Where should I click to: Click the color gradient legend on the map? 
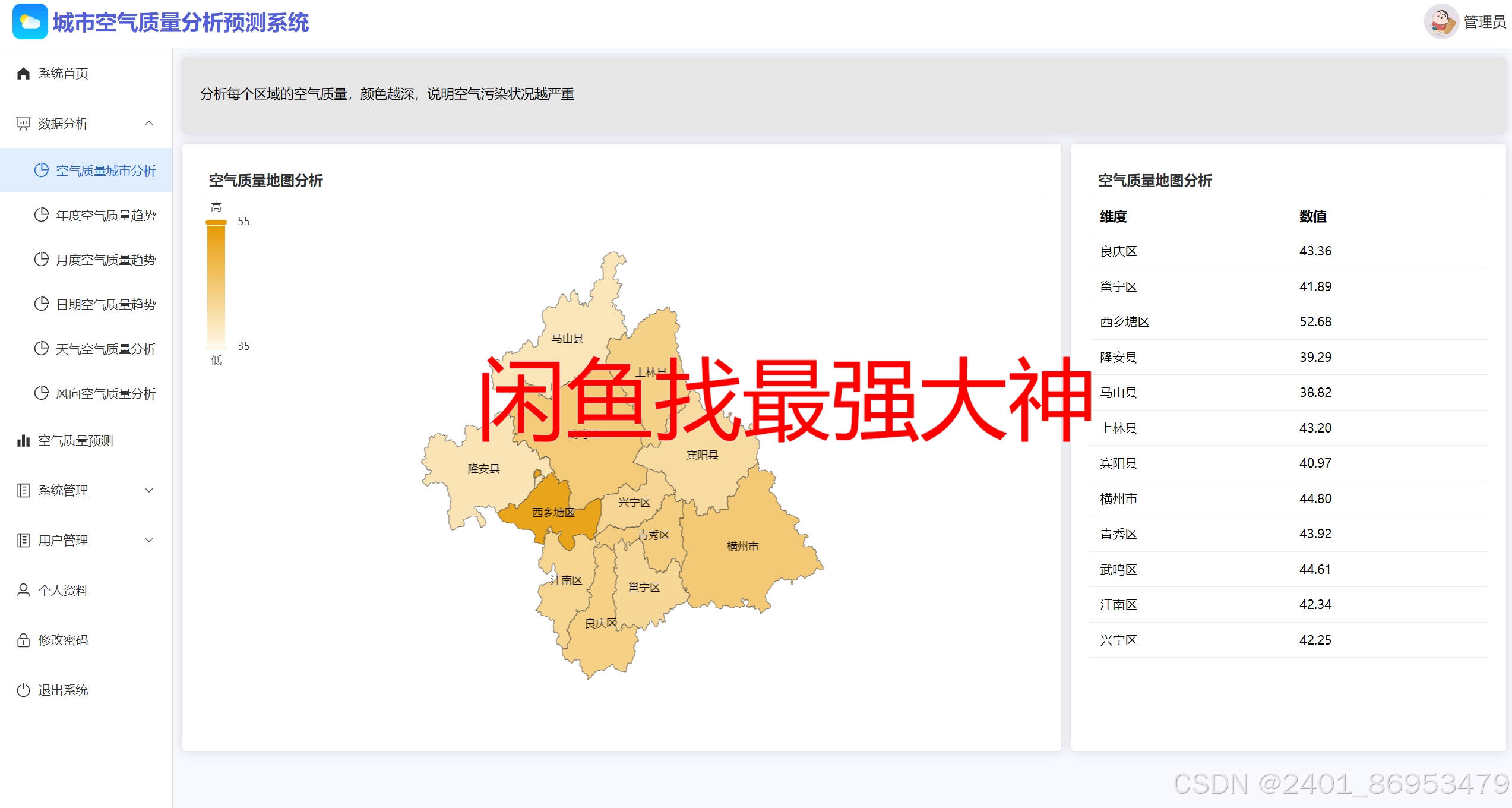coord(215,284)
